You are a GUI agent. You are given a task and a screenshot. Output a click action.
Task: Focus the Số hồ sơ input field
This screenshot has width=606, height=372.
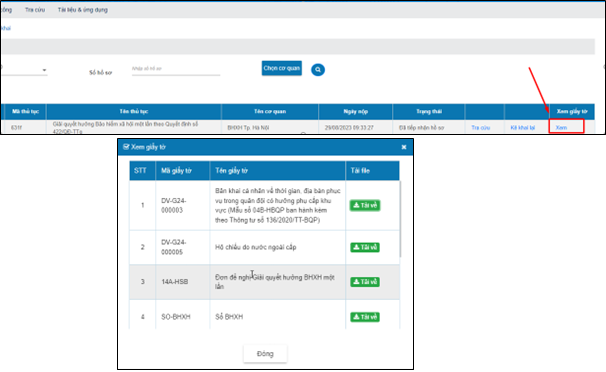coord(176,69)
